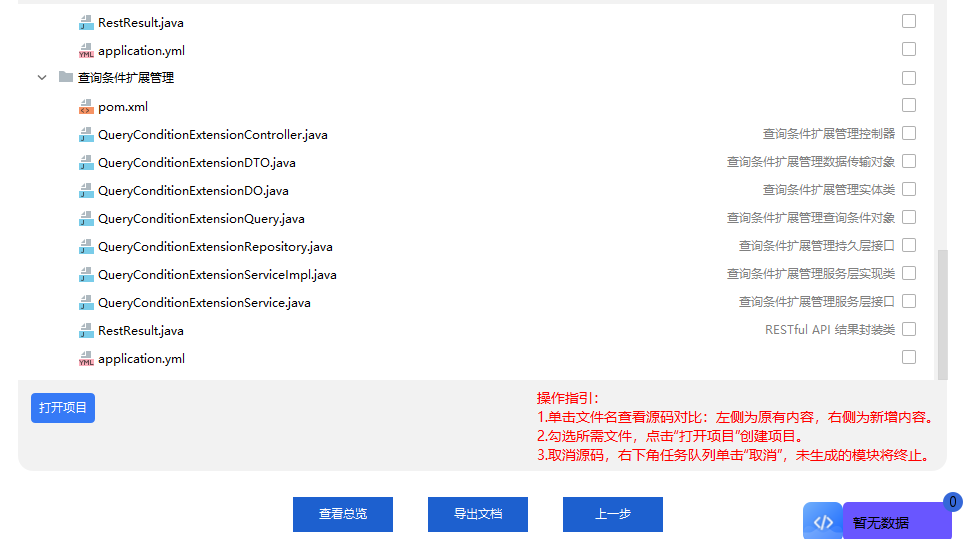Open top RestResult.java source comparison
This screenshot has height=539, width=969.
141,23
